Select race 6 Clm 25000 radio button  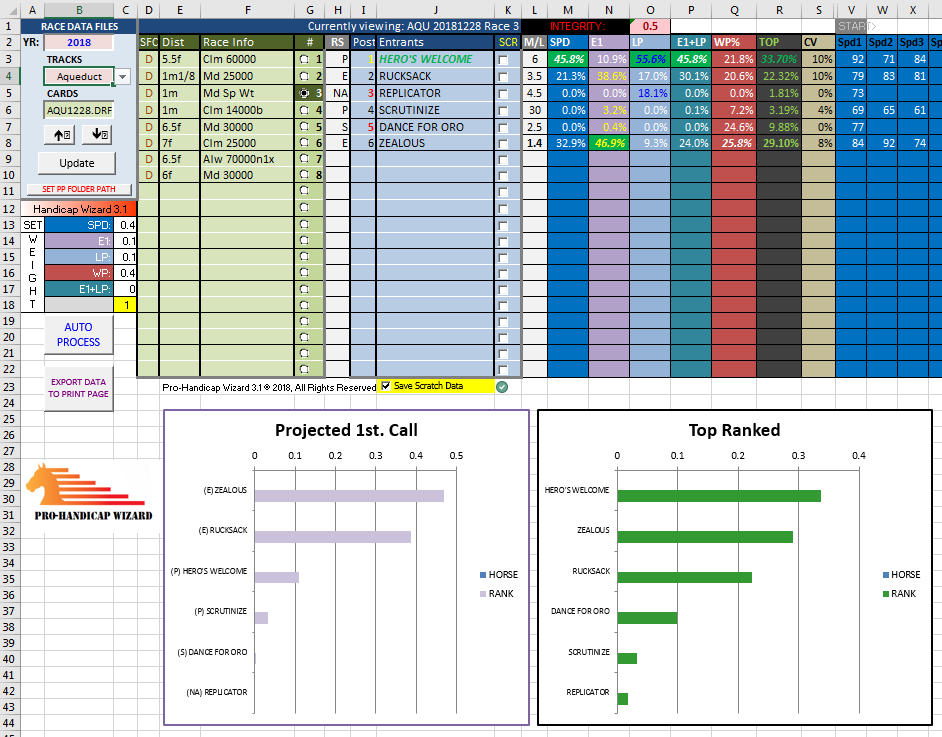click(x=303, y=143)
